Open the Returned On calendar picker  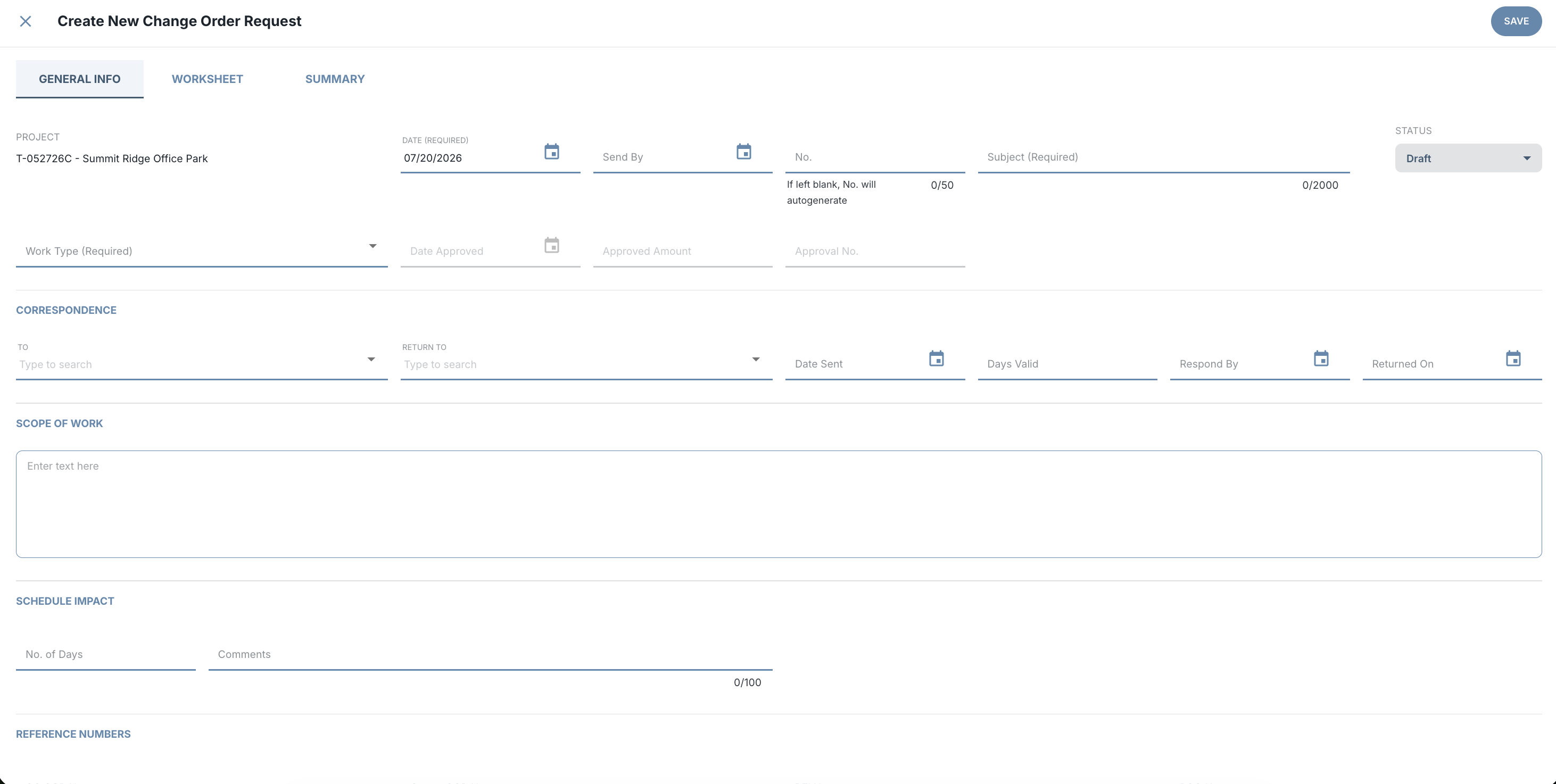pos(1513,358)
